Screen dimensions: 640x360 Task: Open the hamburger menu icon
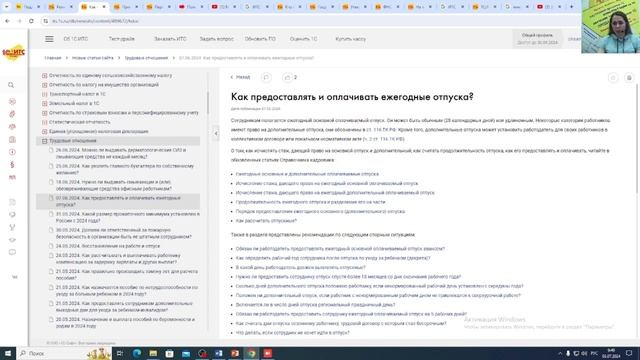tap(49, 39)
